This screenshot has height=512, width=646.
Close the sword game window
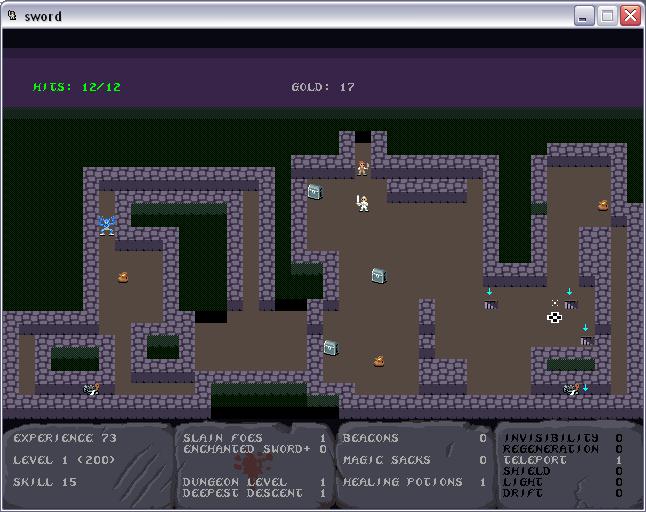point(630,16)
